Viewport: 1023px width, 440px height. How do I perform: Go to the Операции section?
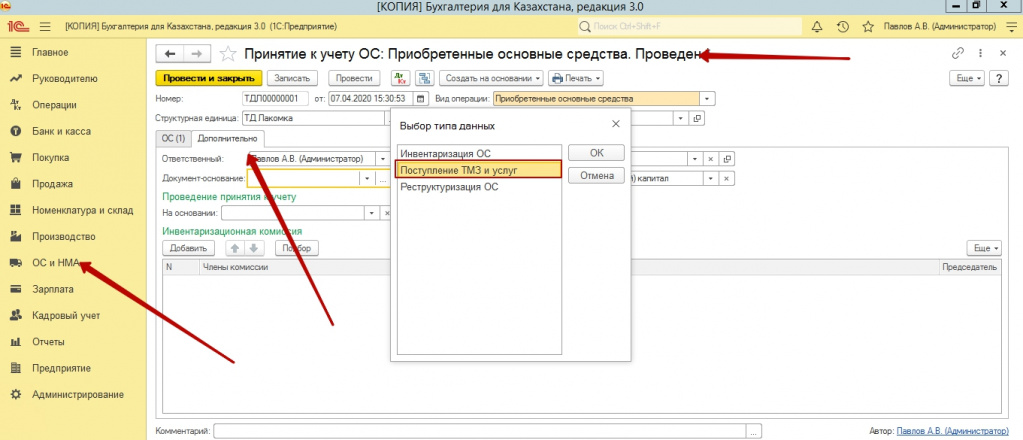(x=54, y=105)
